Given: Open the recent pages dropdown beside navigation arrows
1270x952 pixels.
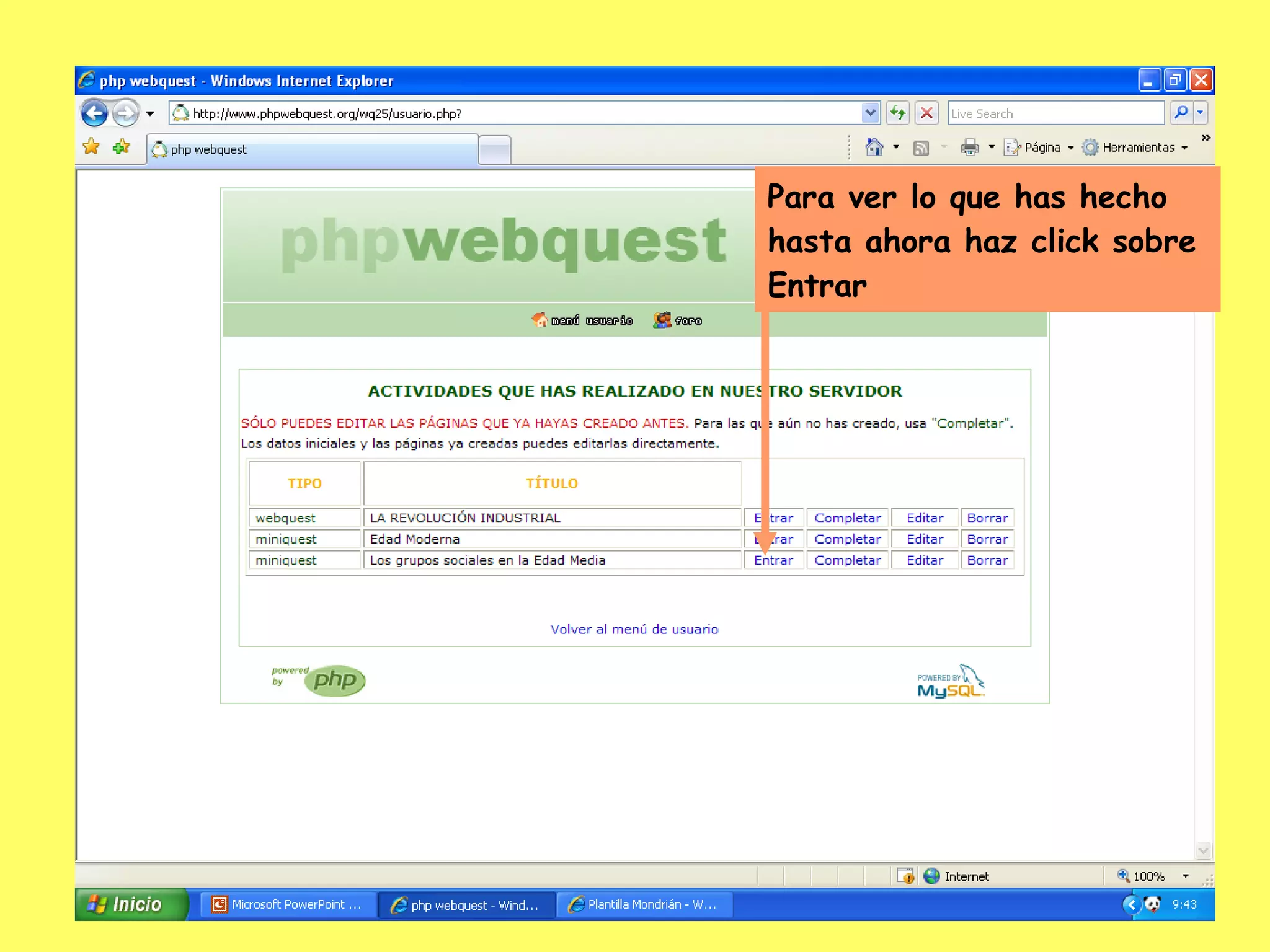Looking at the screenshot, I should pos(150,114).
